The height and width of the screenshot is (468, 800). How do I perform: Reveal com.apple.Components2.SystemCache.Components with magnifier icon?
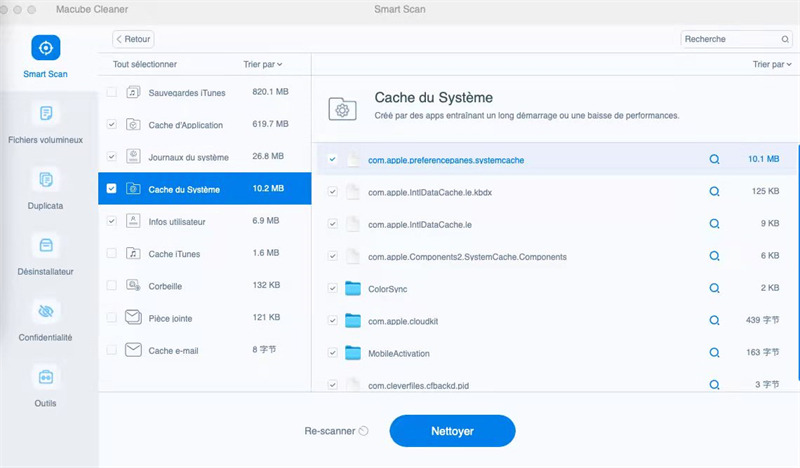click(714, 256)
